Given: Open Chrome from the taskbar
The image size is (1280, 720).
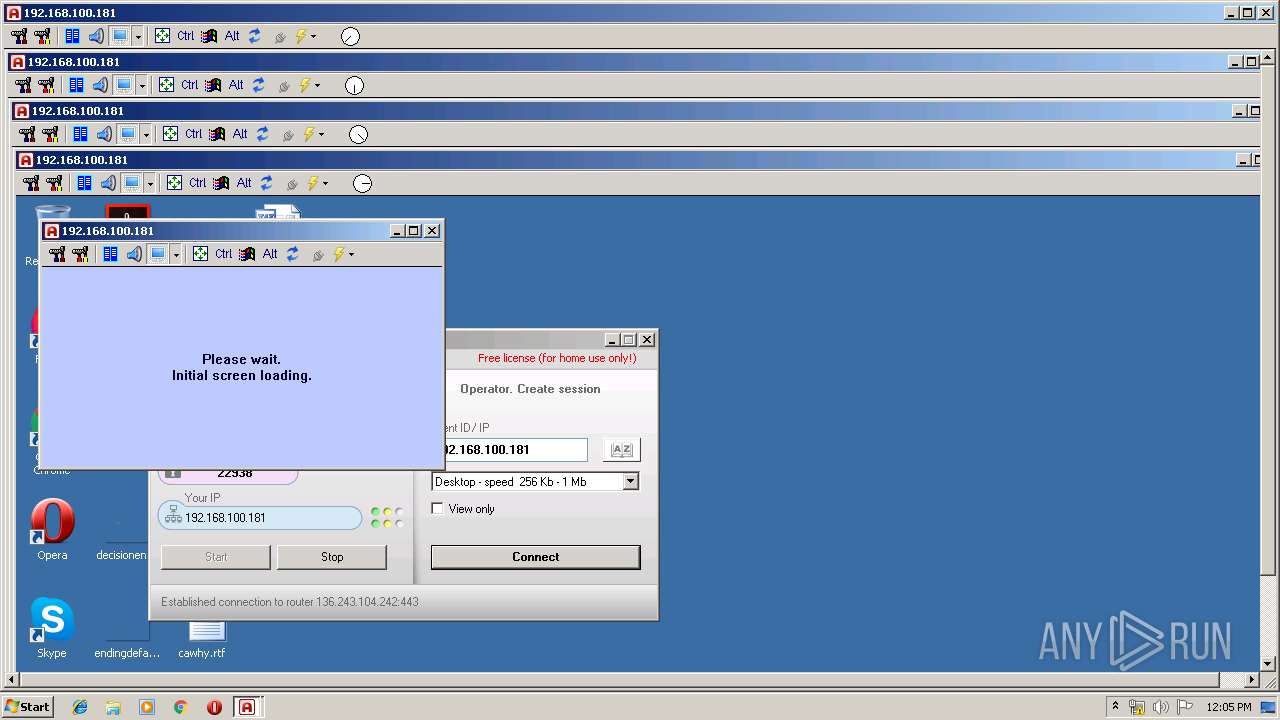Looking at the screenshot, I should [181, 707].
